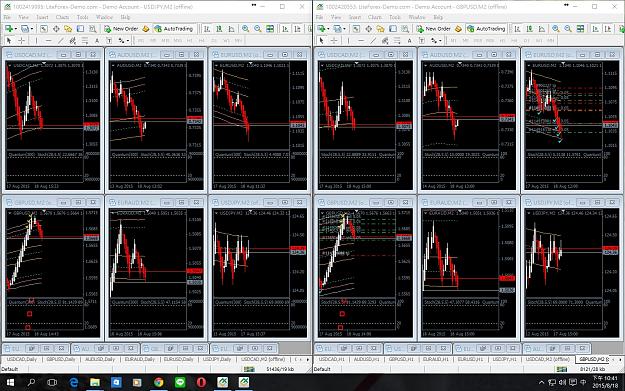
Task: Select the trendline tool in left window
Action: [x=61, y=40]
